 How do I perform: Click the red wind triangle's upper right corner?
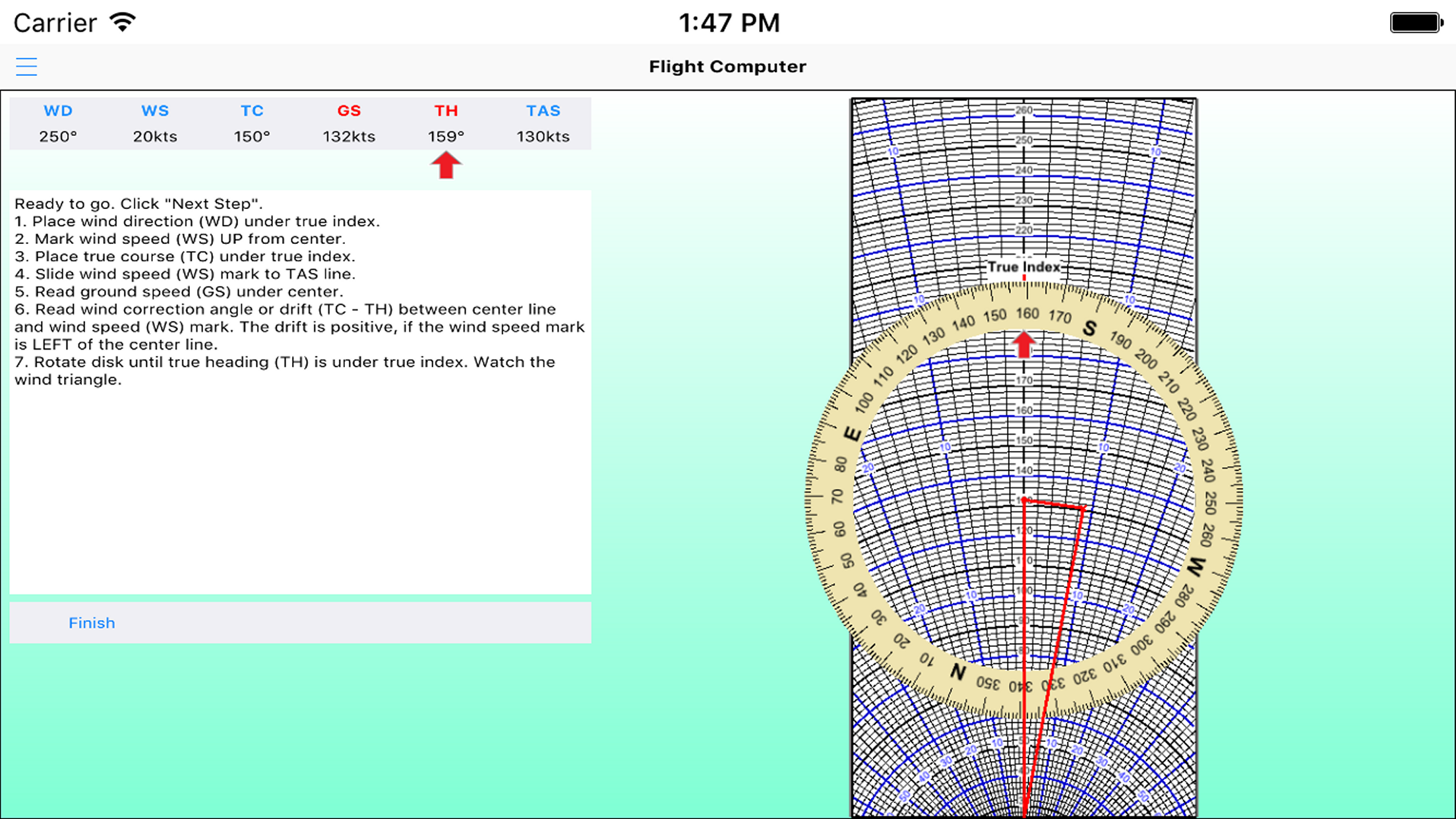click(x=1083, y=508)
